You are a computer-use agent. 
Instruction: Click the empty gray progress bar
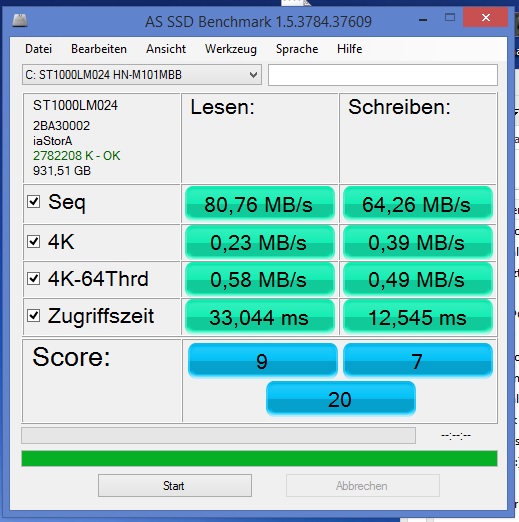tap(218, 435)
